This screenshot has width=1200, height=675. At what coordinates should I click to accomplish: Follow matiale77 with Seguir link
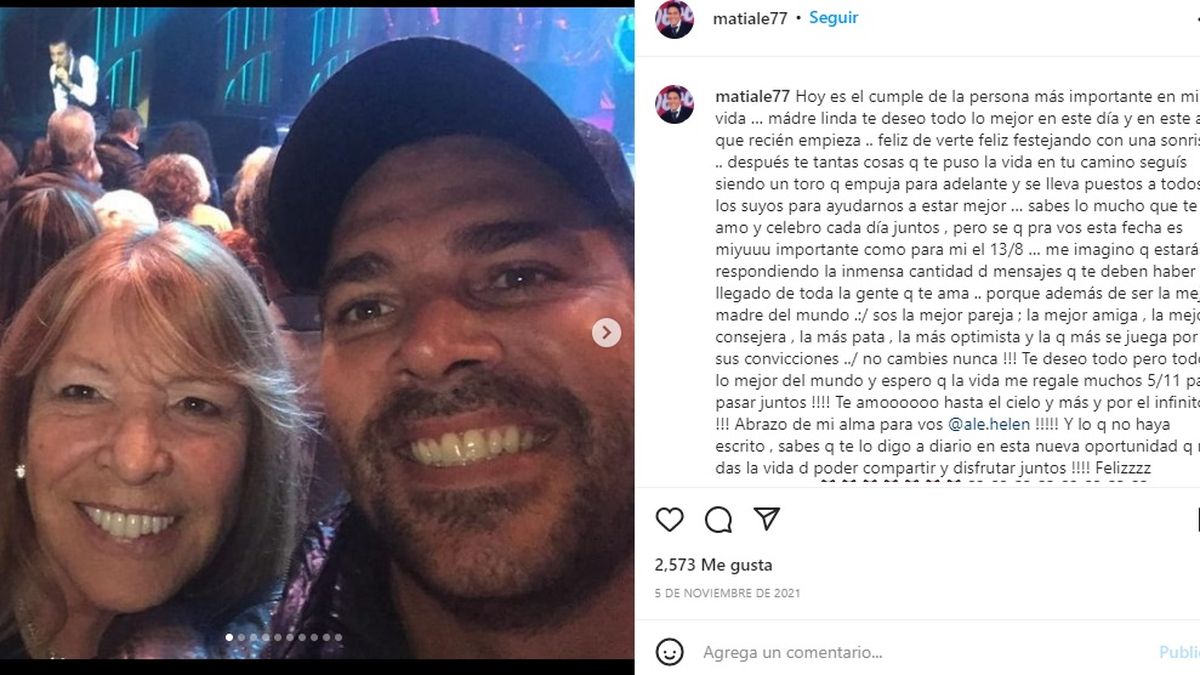tap(833, 18)
